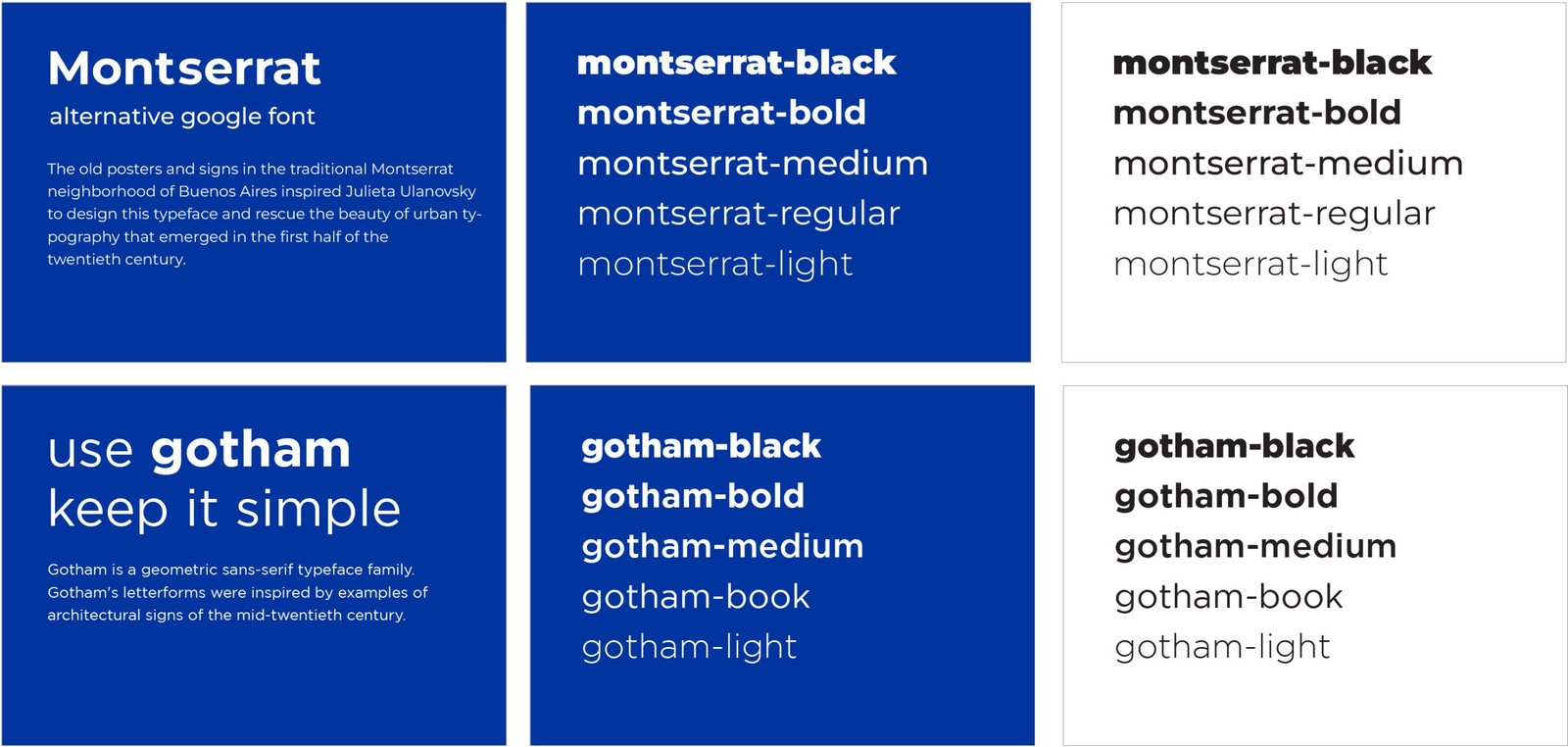Click 'gotham-book' on the white panel

point(1228,597)
